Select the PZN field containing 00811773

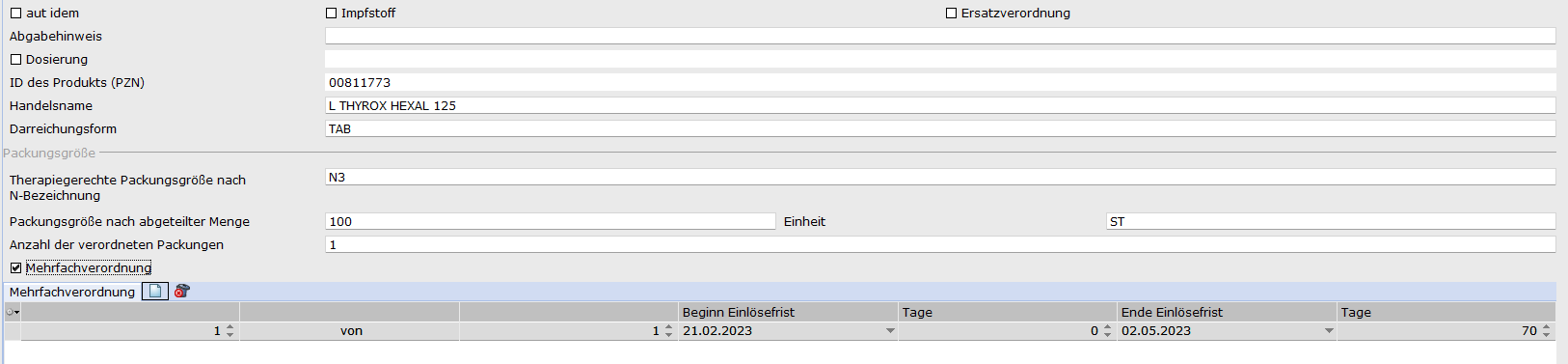940,82
